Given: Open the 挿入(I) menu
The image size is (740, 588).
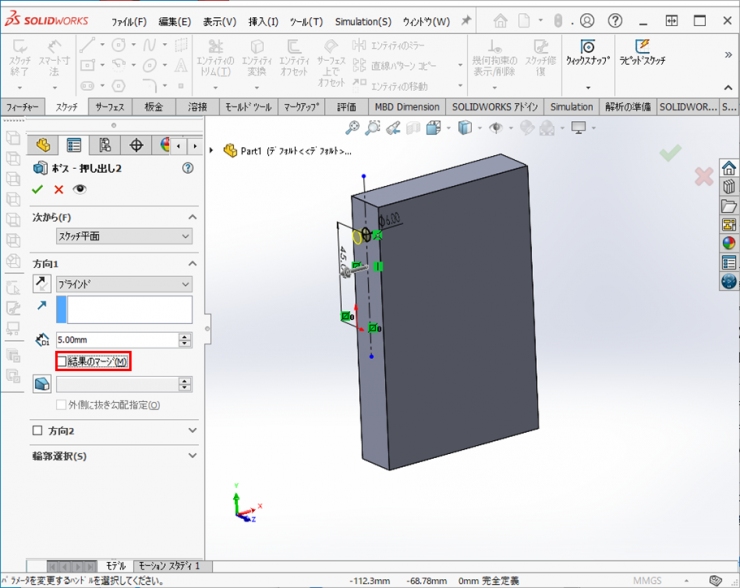Looking at the screenshot, I should tap(264, 21).
